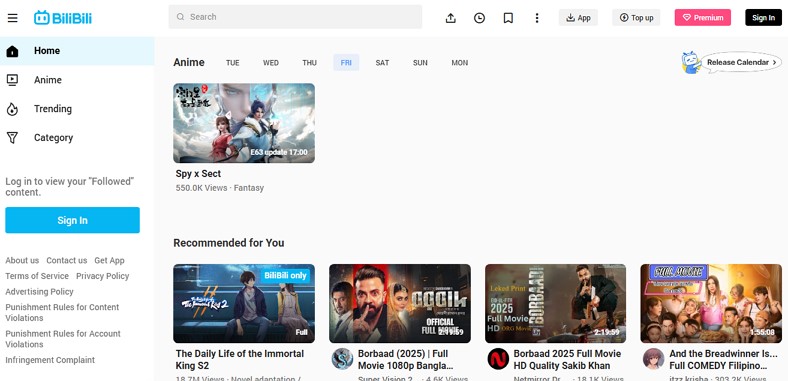Open the Immortal King S2 thumbnail
This screenshot has width=788, height=381.
click(244, 304)
